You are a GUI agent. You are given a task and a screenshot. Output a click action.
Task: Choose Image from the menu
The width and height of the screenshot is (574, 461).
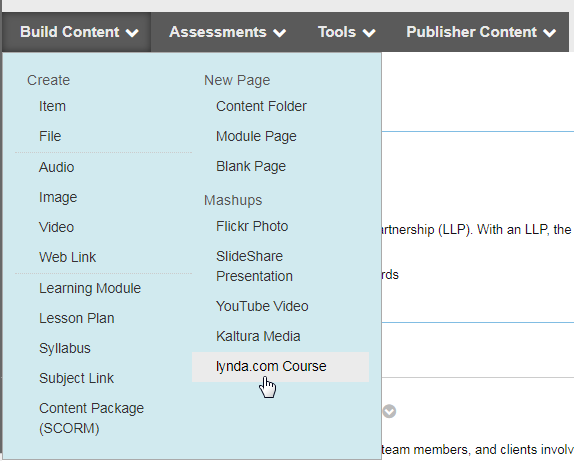[x=58, y=197]
